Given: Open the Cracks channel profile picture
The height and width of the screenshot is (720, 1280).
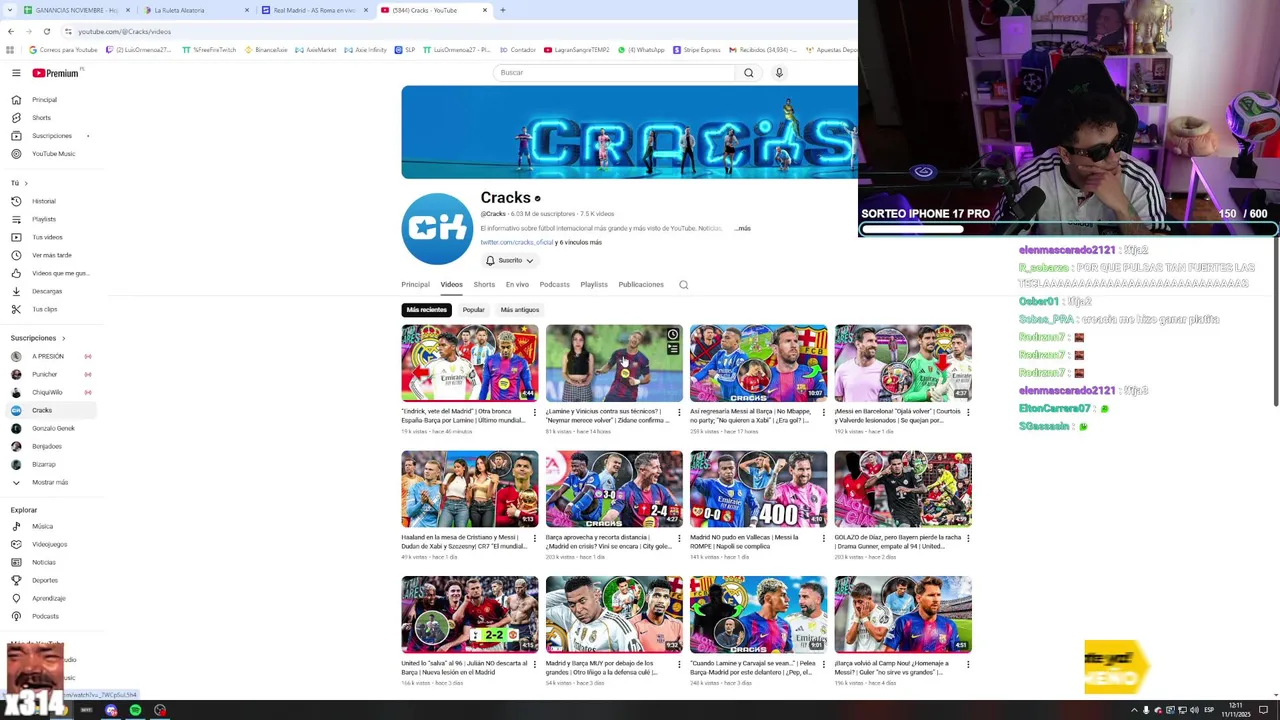Looking at the screenshot, I should [437, 229].
